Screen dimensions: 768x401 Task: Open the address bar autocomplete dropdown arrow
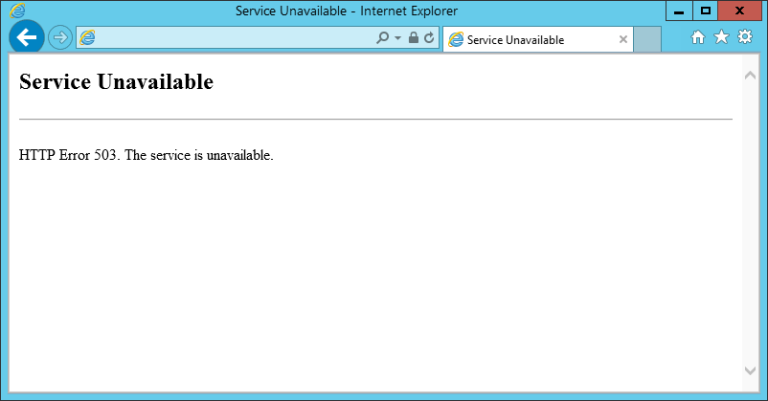(398, 38)
